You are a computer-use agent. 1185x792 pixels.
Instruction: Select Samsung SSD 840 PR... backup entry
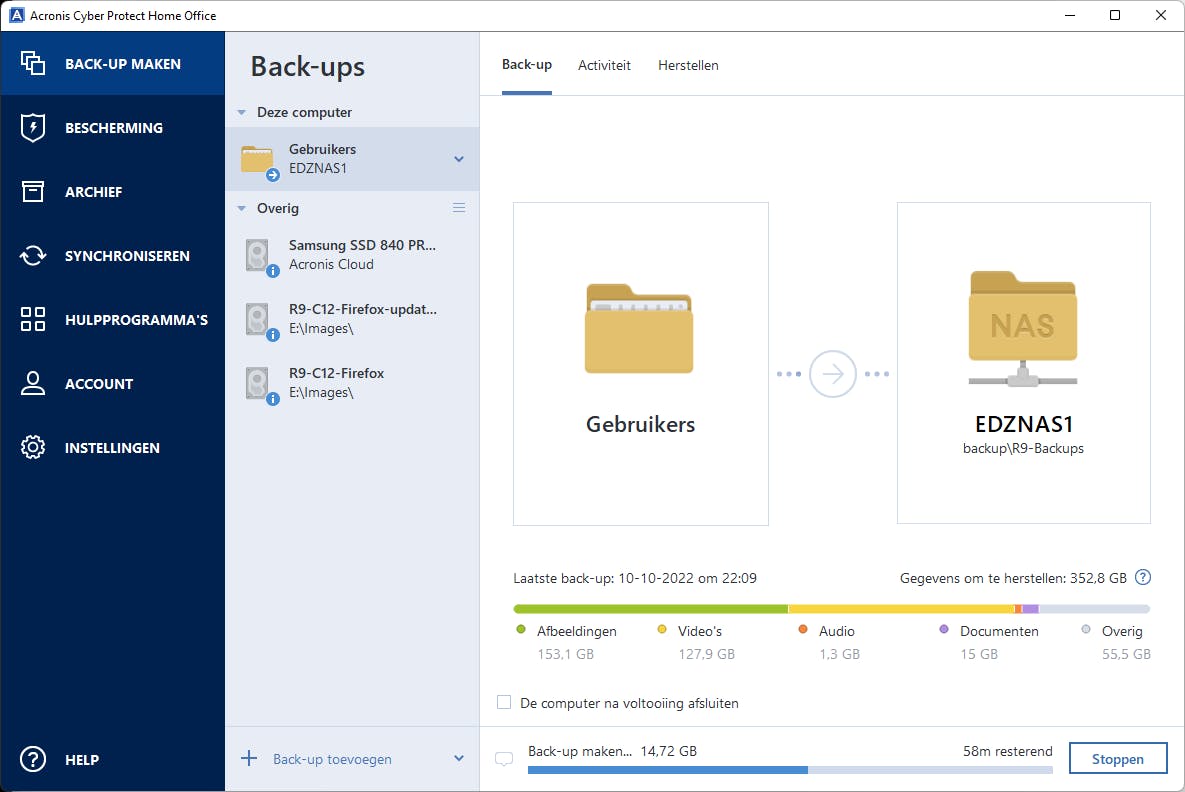352,255
